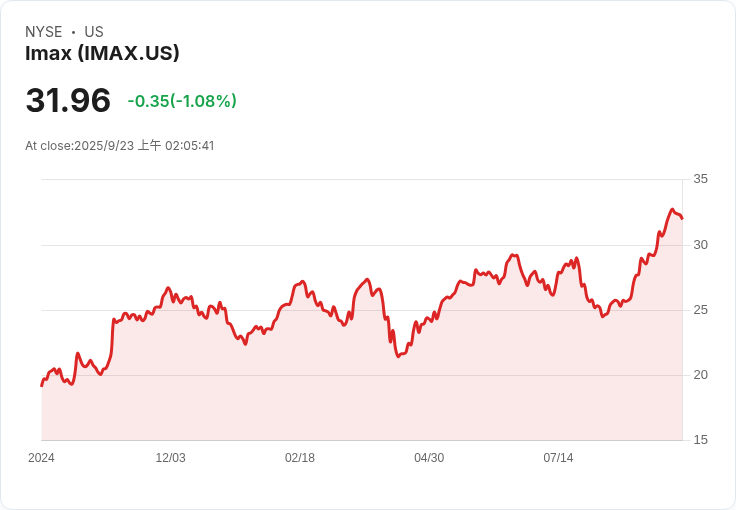Click the 20 y-axis price label
Screen dimensions: 736x510
[701, 375]
